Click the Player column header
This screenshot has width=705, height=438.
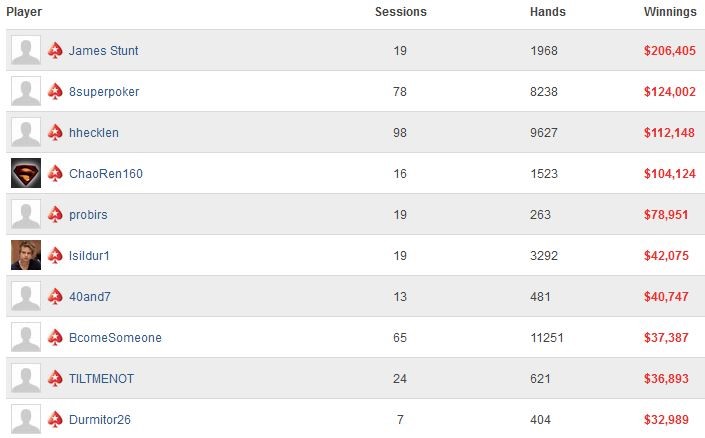(x=24, y=12)
